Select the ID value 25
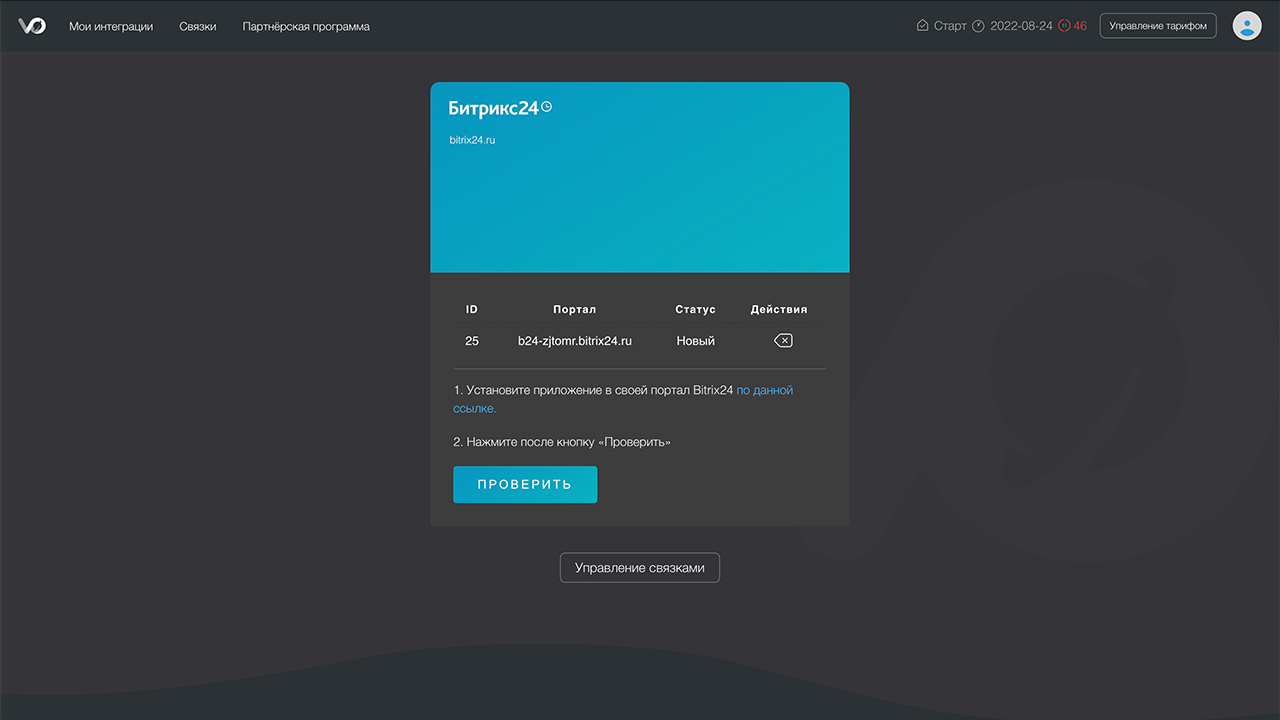This screenshot has height=720, width=1280. [472, 341]
